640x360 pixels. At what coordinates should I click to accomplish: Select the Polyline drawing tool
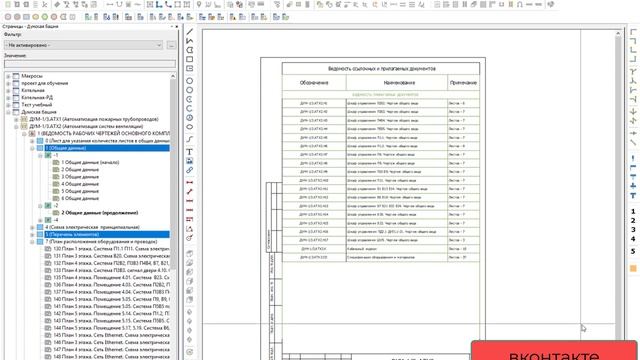pyautogui.click(x=190, y=41)
